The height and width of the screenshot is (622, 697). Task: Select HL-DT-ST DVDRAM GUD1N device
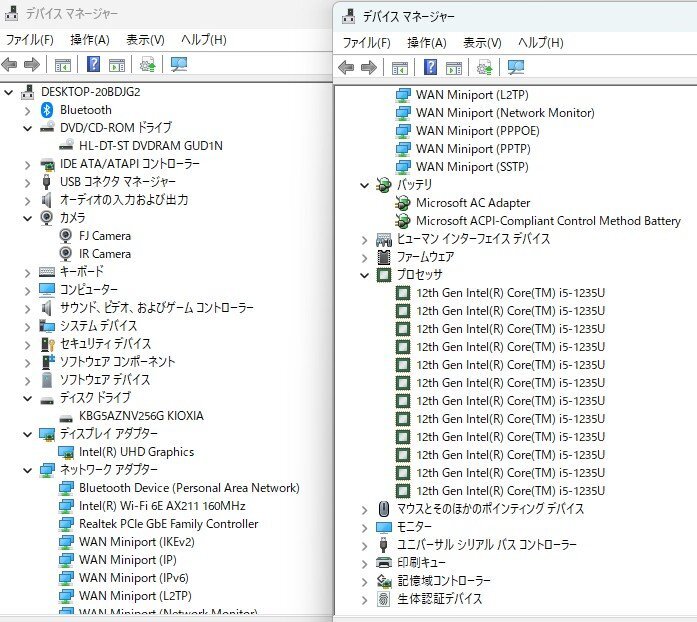(x=151, y=145)
